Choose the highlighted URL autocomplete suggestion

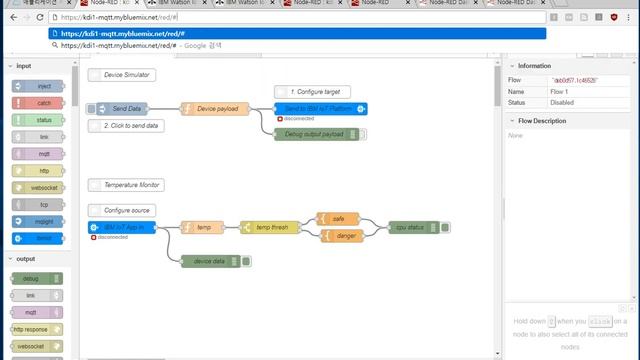tap(297, 34)
